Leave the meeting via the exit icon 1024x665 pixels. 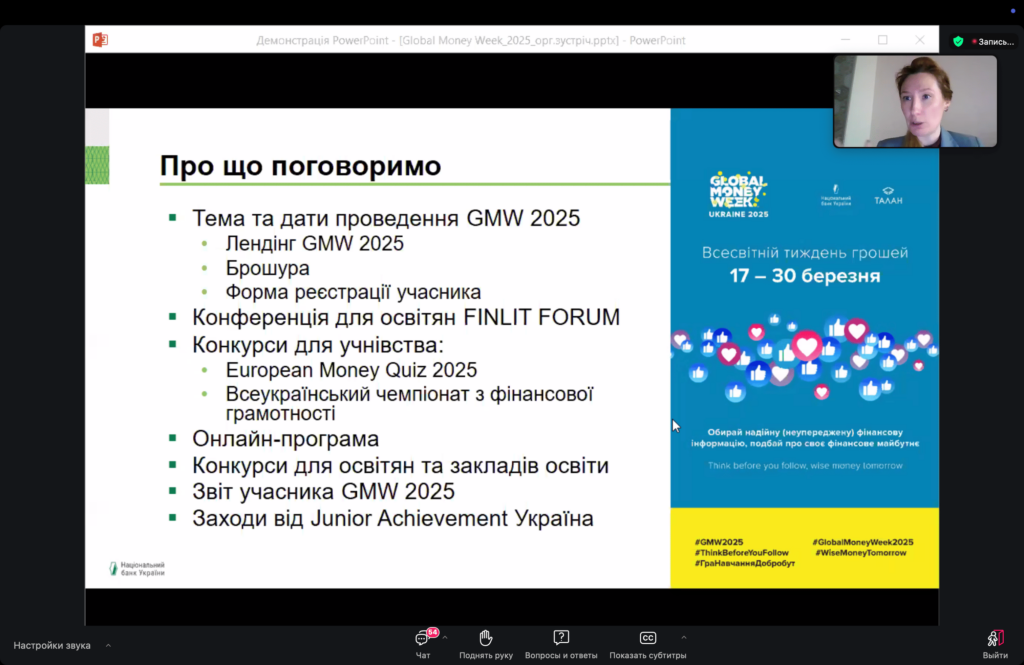(995, 644)
